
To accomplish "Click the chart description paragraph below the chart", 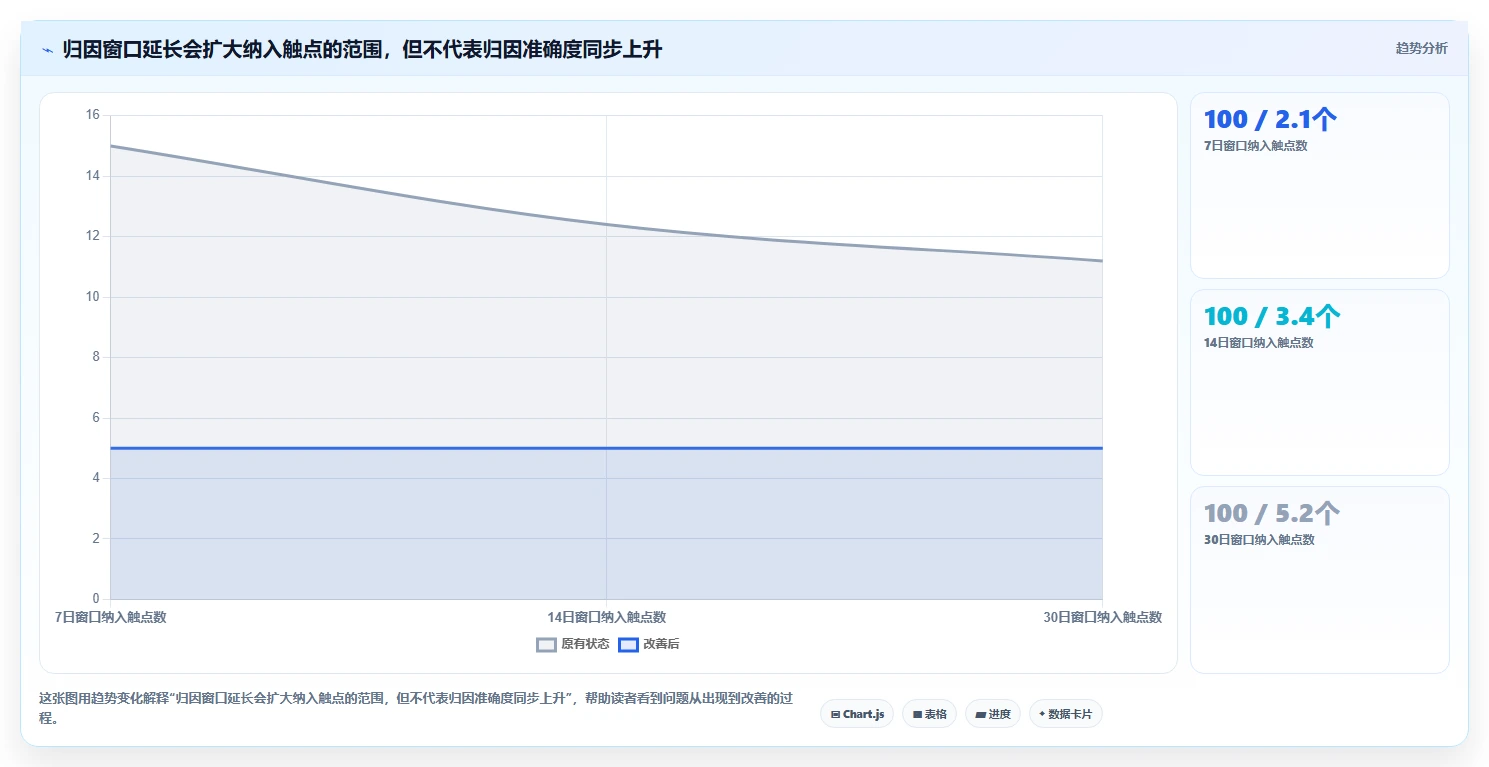I will [x=415, y=708].
